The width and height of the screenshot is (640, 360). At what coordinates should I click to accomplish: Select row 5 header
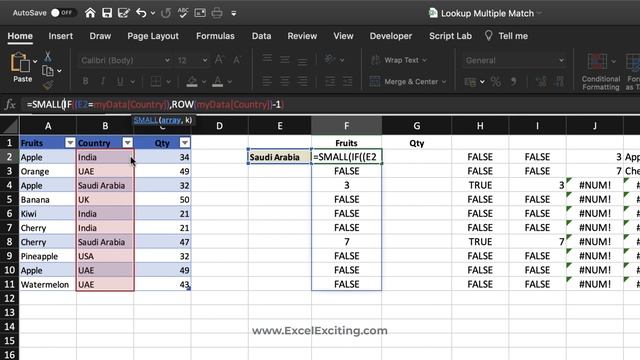tap(9, 200)
